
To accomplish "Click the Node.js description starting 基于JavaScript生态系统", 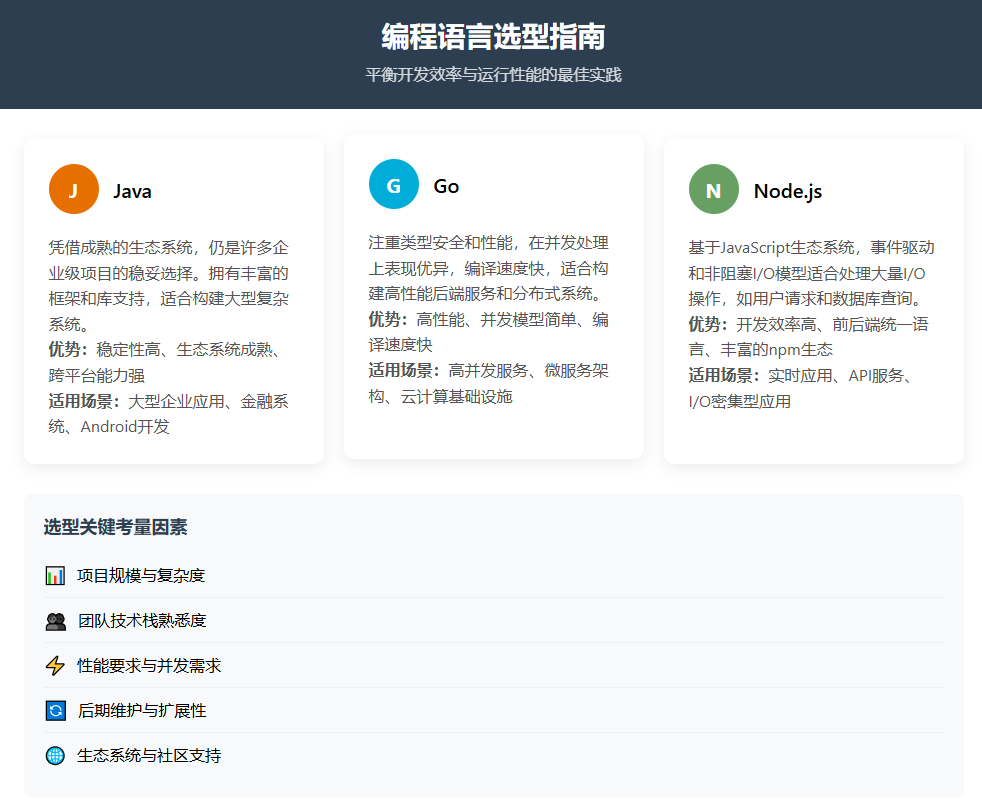I will click(812, 273).
